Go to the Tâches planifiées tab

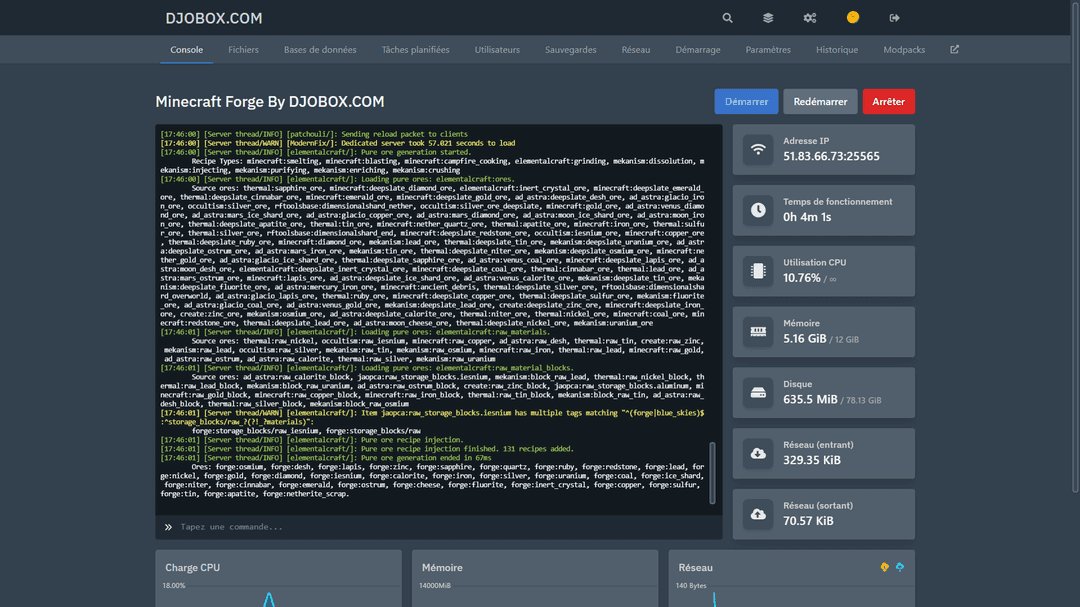pyautogui.click(x=415, y=50)
